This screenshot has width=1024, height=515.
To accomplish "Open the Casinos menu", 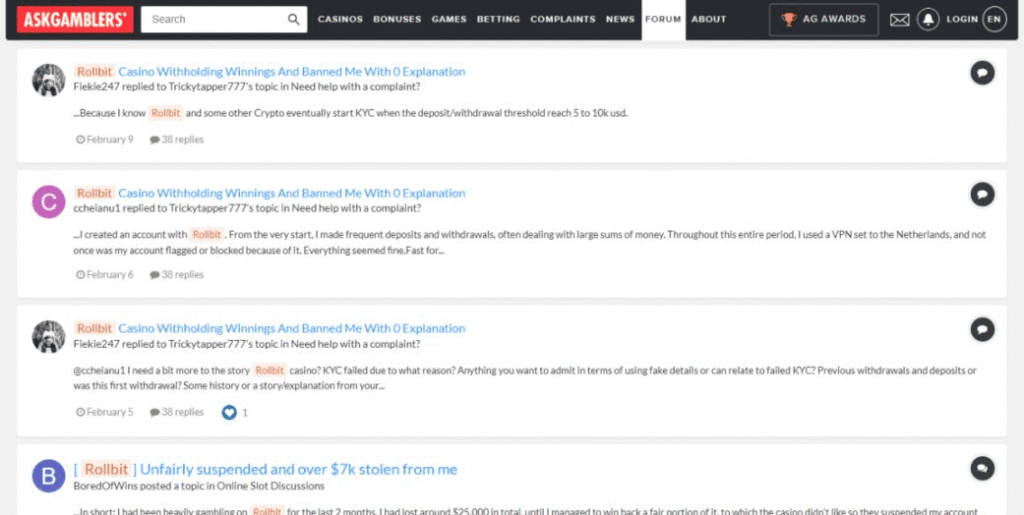I will tap(340, 19).
